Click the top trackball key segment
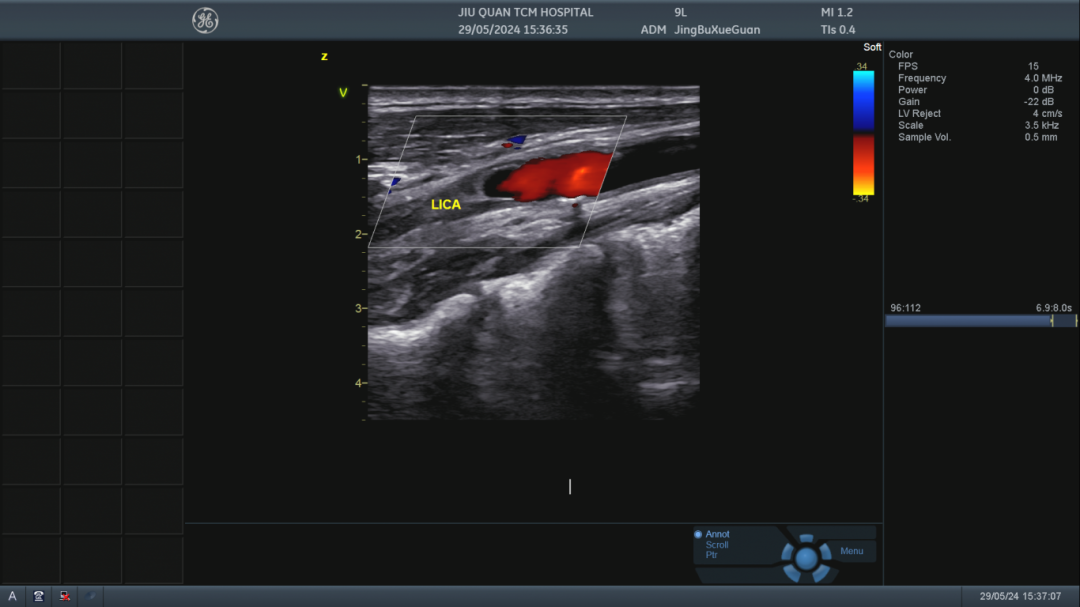The height and width of the screenshot is (607, 1080). tap(807, 539)
